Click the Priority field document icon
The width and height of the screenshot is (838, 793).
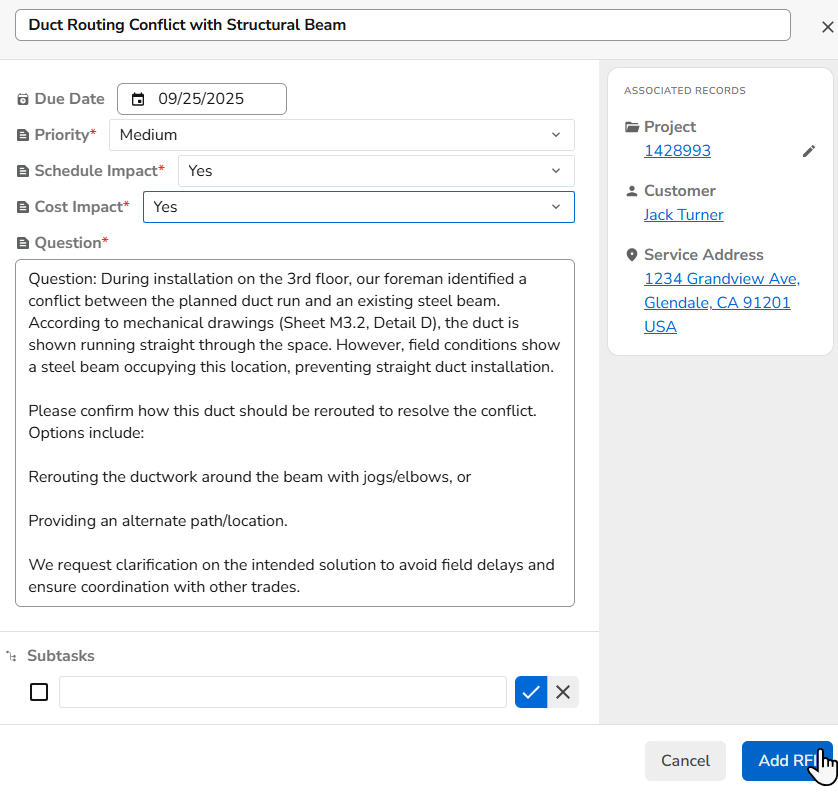click(22, 135)
